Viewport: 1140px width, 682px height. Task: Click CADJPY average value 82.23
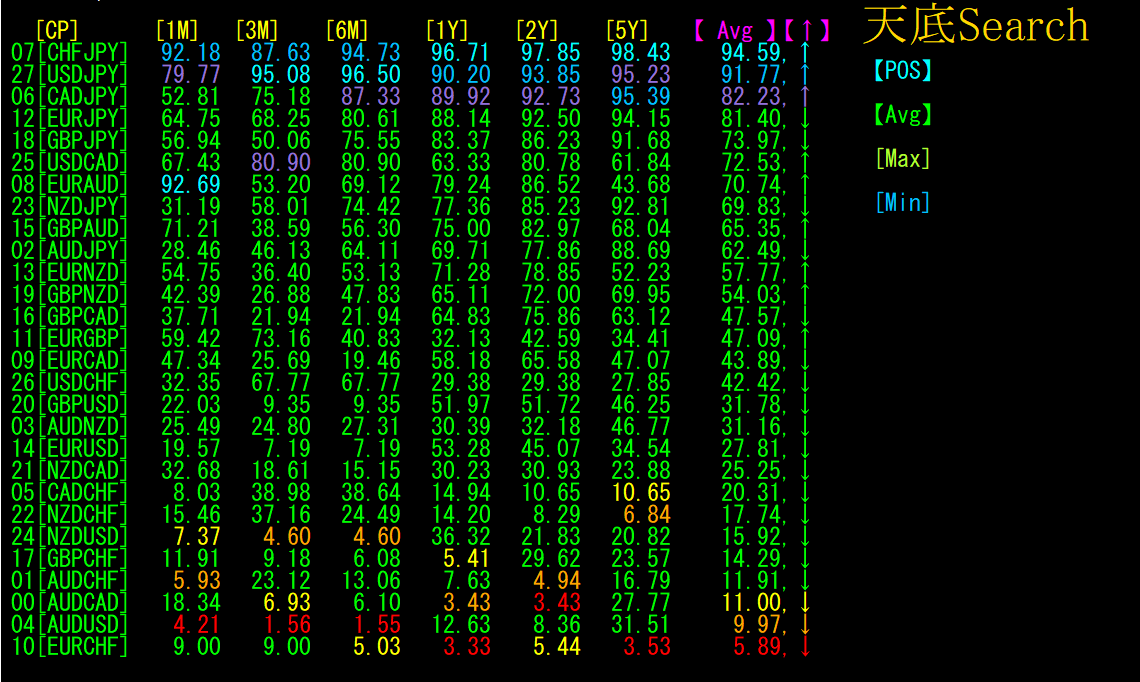point(753,97)
